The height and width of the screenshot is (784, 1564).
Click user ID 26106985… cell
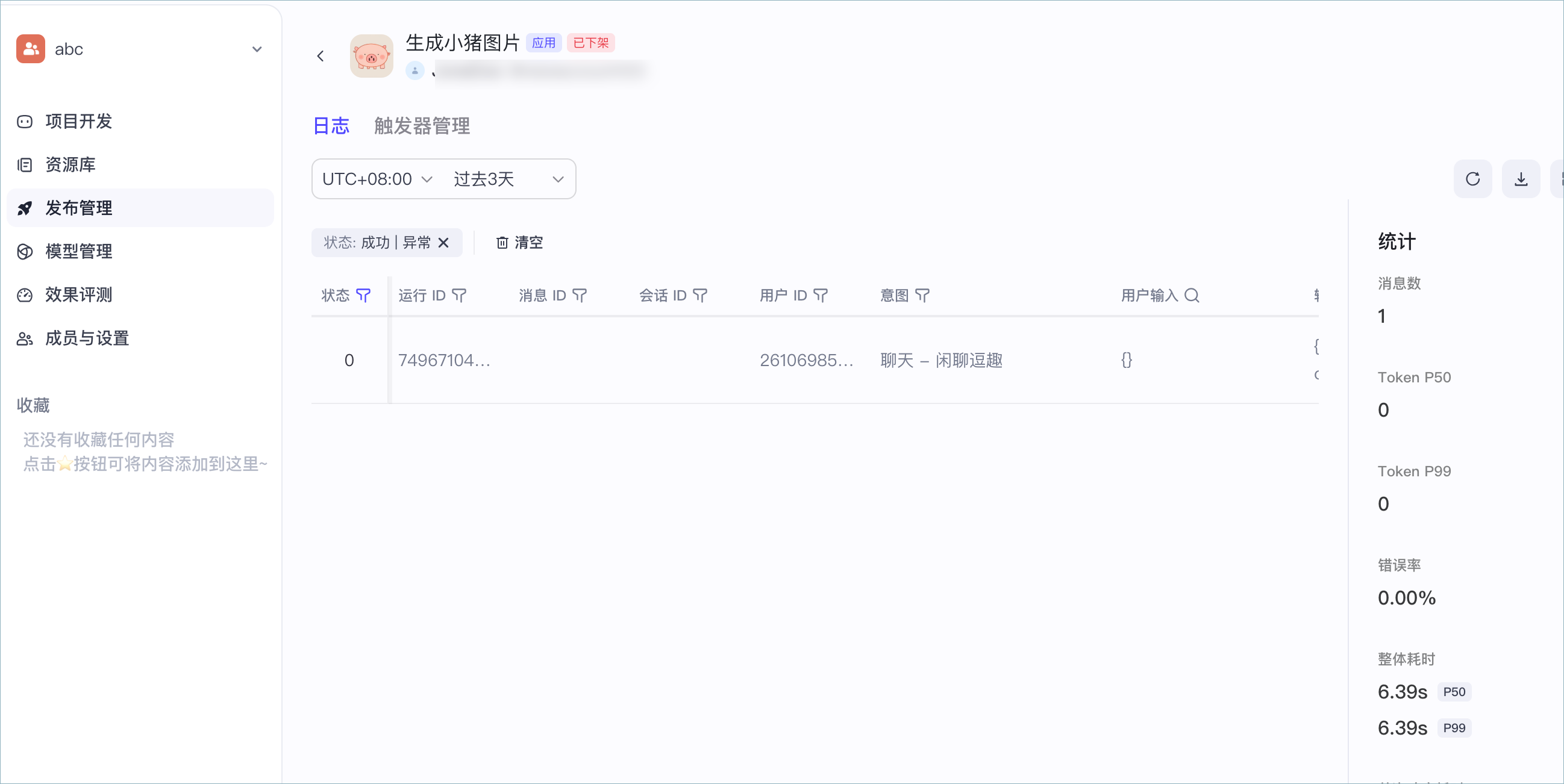pyautogui.click(x=807, y=361)
